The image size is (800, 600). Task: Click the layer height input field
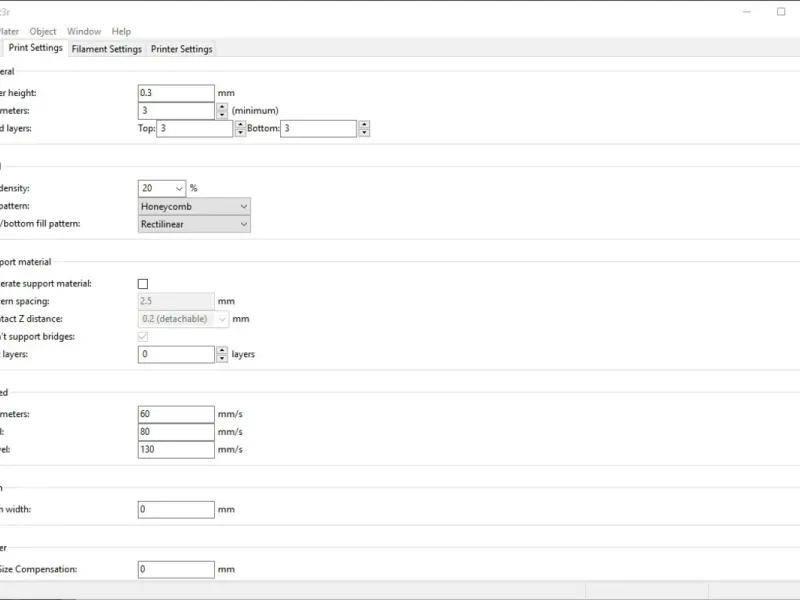176,93
